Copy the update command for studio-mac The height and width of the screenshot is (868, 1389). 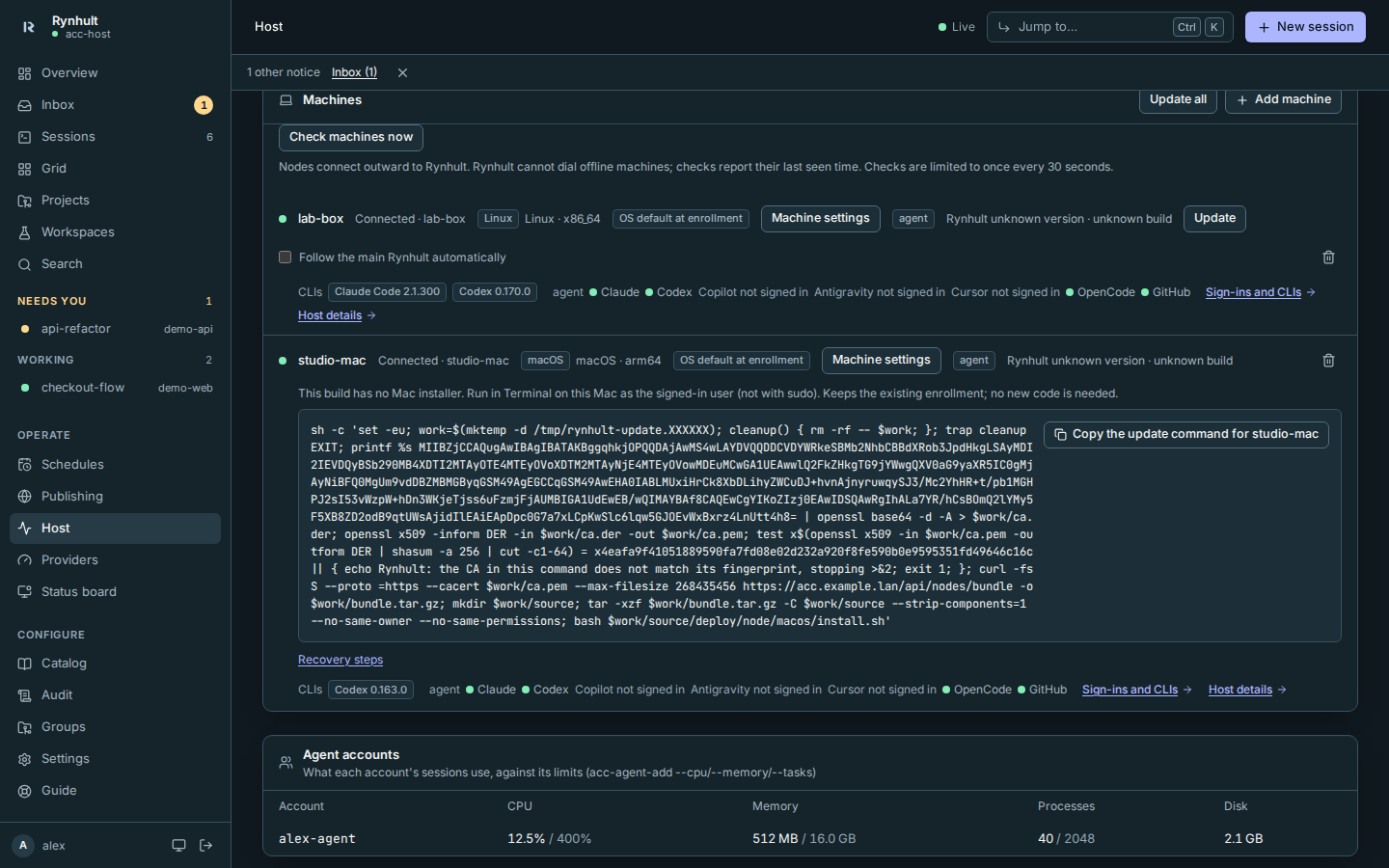pyautogui.click(x=1185, y=435)
